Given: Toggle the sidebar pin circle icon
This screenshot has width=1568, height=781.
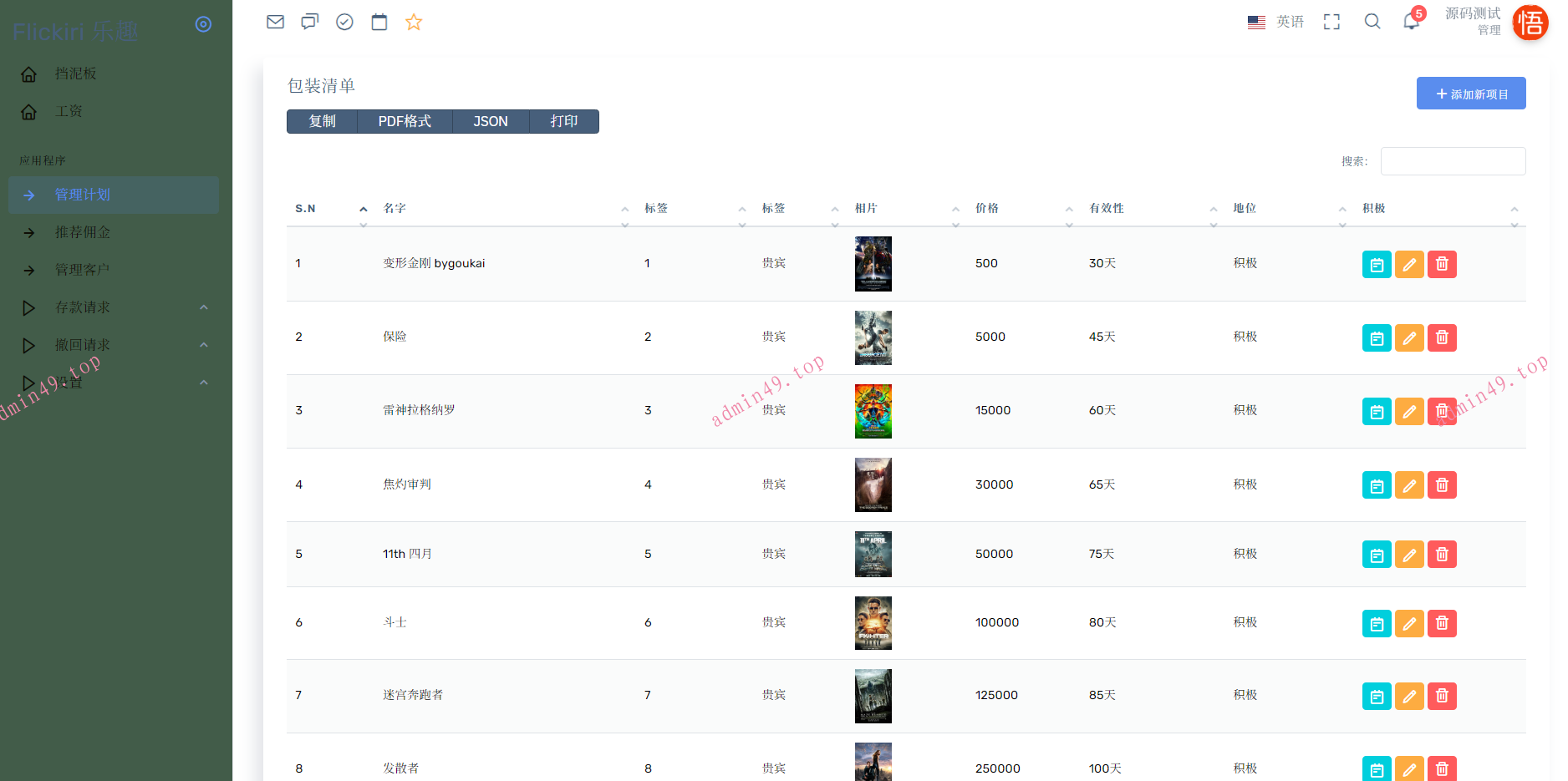Looking at the screenshot, I should click(203, 24).
